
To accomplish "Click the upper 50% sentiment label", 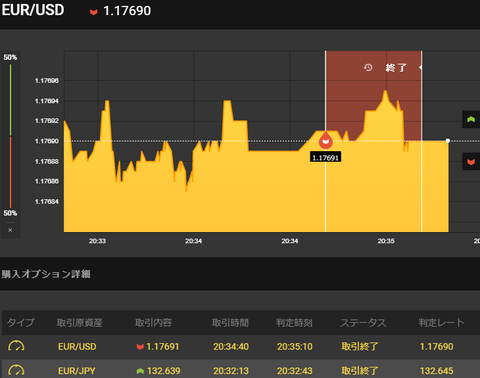I will pos(10,57).
